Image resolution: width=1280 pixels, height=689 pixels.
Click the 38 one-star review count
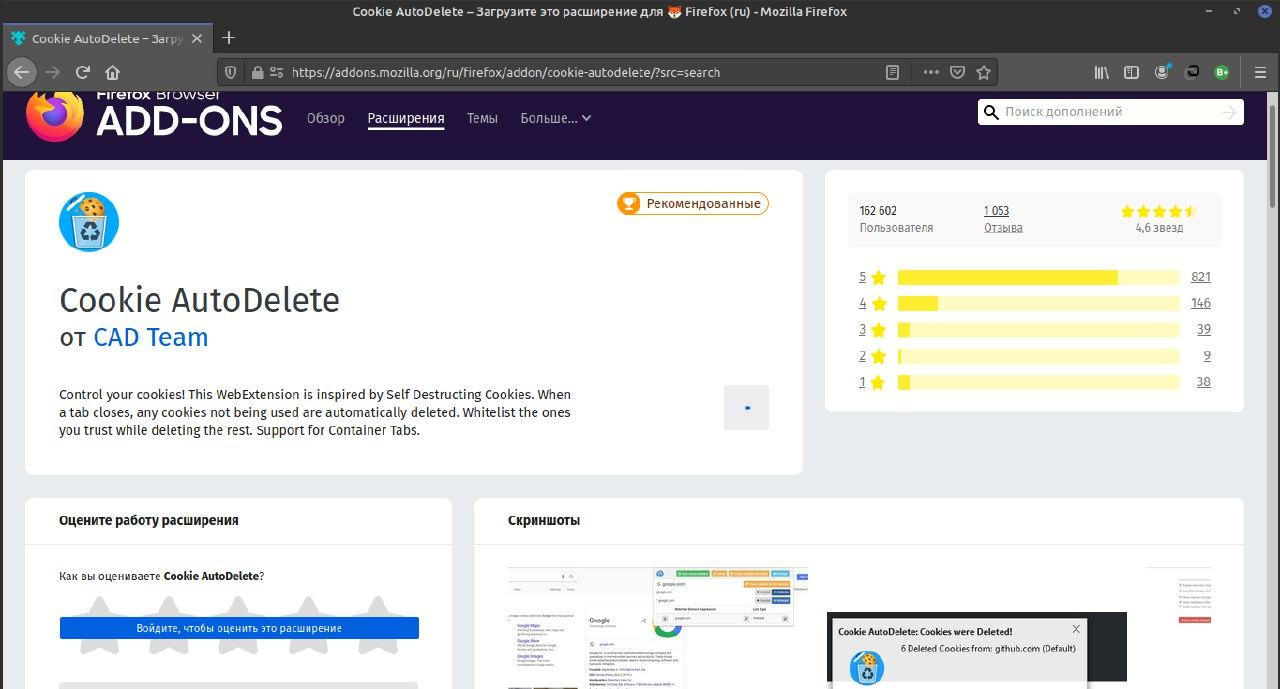click(x=1204, y=382)
